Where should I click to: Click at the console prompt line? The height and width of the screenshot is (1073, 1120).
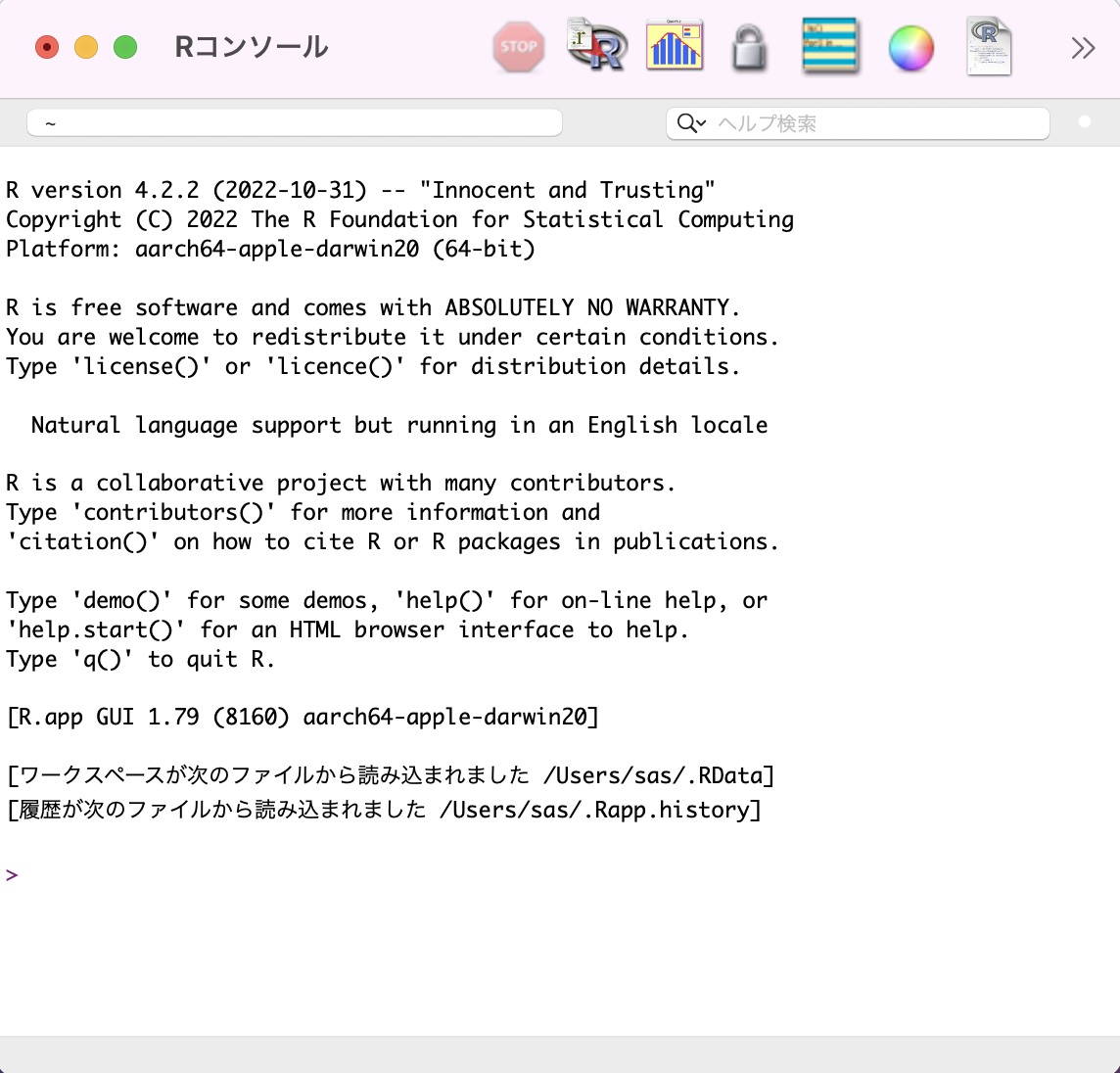(560, 875)
